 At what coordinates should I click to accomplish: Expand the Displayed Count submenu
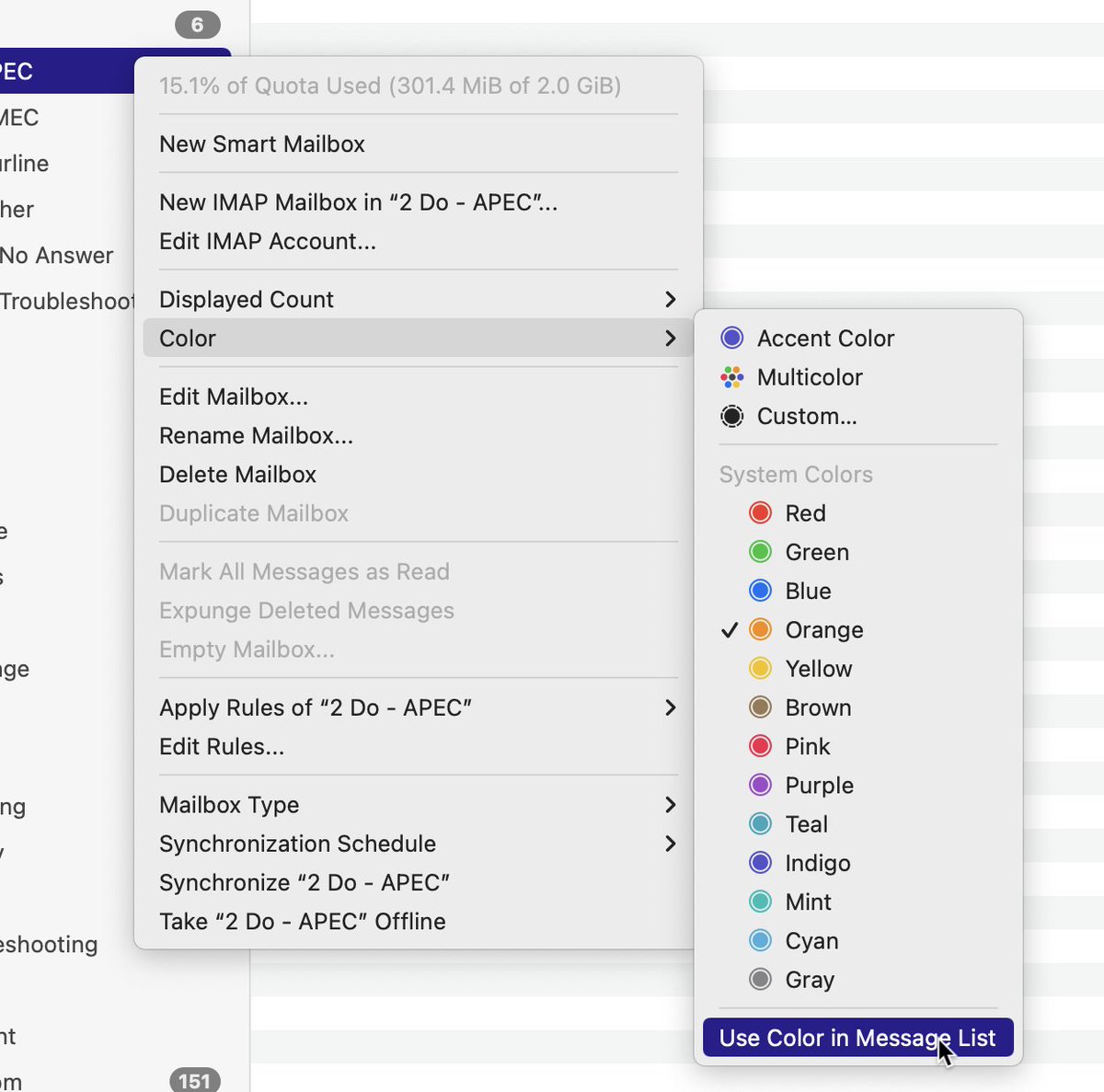coord(418,299)
